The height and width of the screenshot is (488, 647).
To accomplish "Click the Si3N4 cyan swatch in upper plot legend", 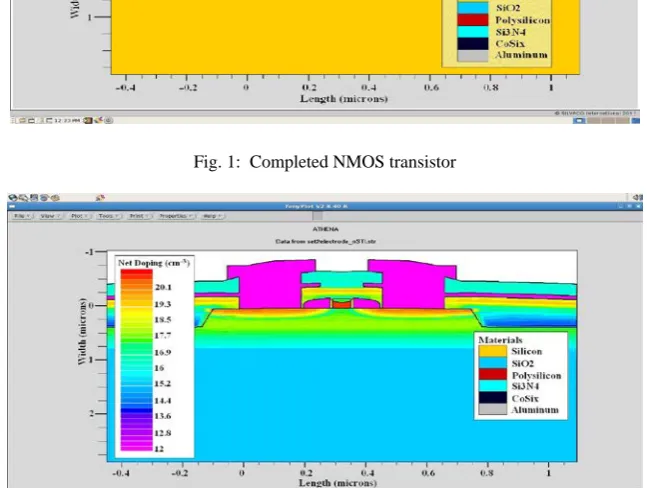I will (x=472, y=32).
